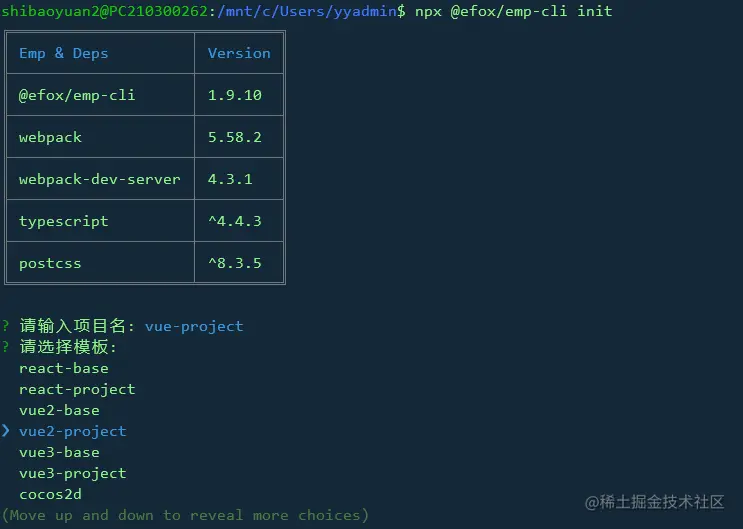Click the move up and down hint
This screenshot has height=529, width=743.
[x=185, y=515]
